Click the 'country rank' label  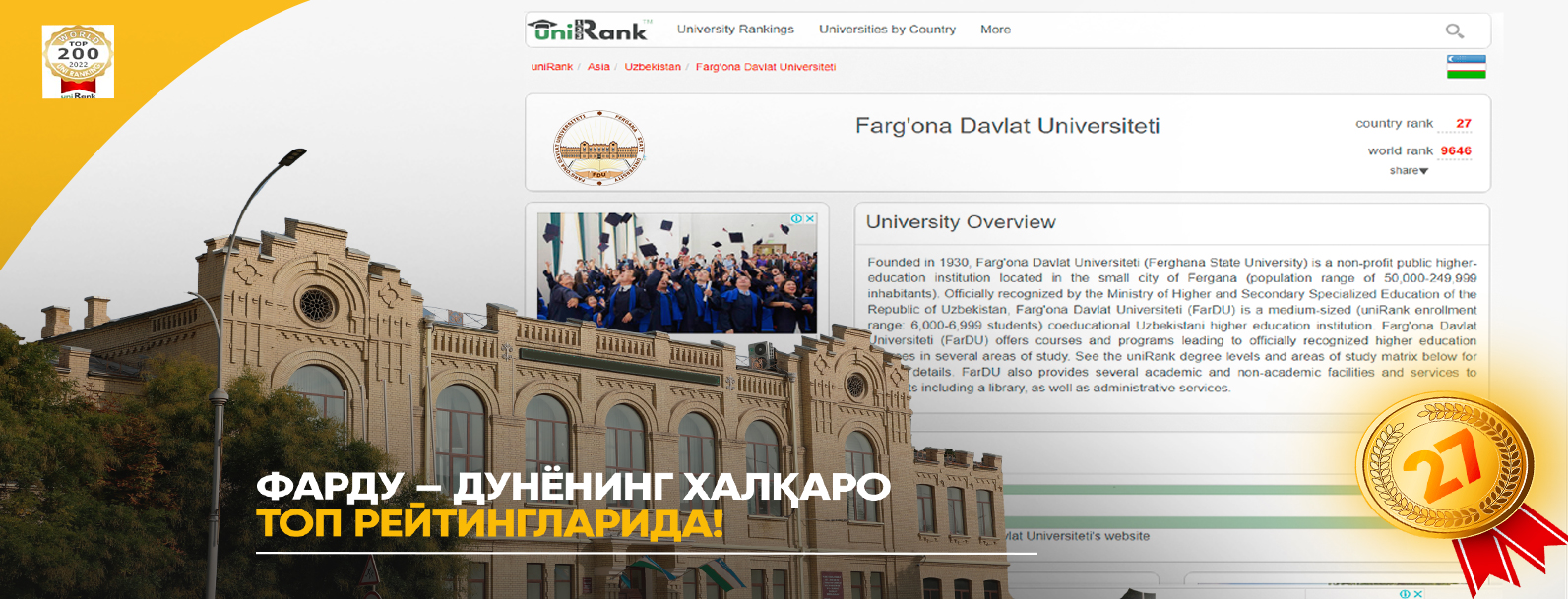pos(1394,124)
